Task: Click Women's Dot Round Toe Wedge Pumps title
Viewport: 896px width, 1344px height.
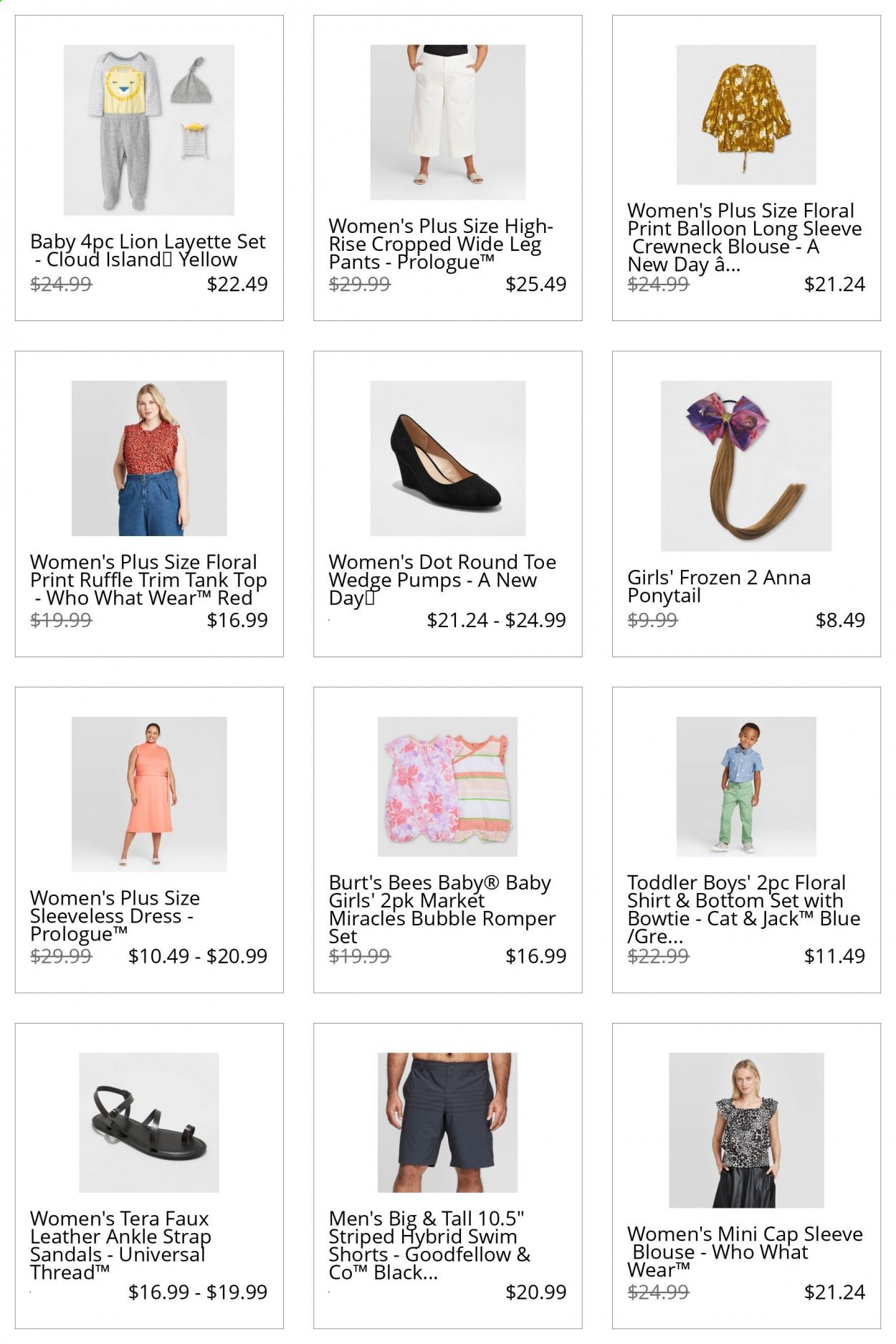Action: [x=442, y=580]
